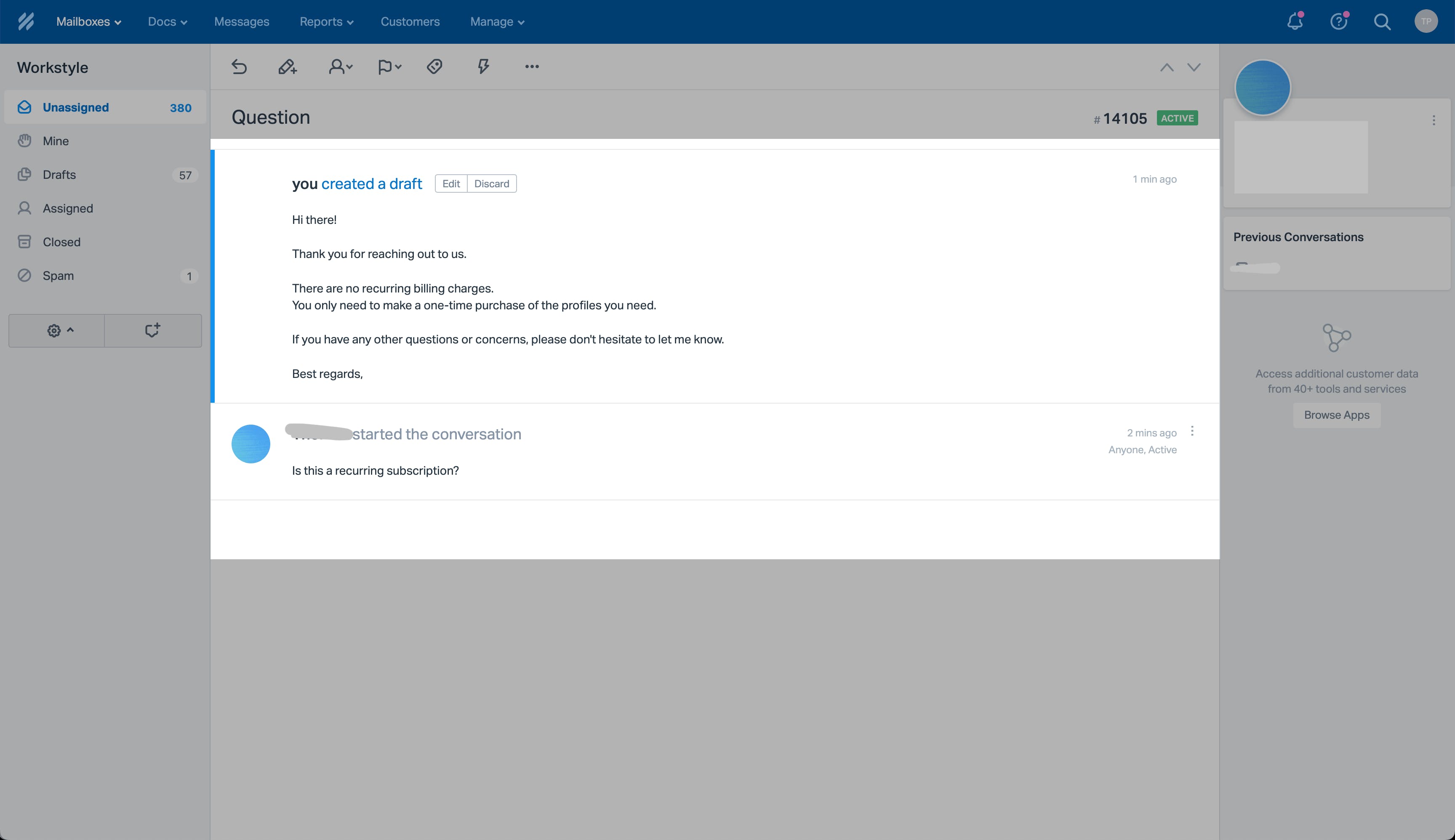Image resolution: width=1455 pixels, height=840 pixels.
Task: Open the more options ellipsis icon
Action: coord(531,66)
